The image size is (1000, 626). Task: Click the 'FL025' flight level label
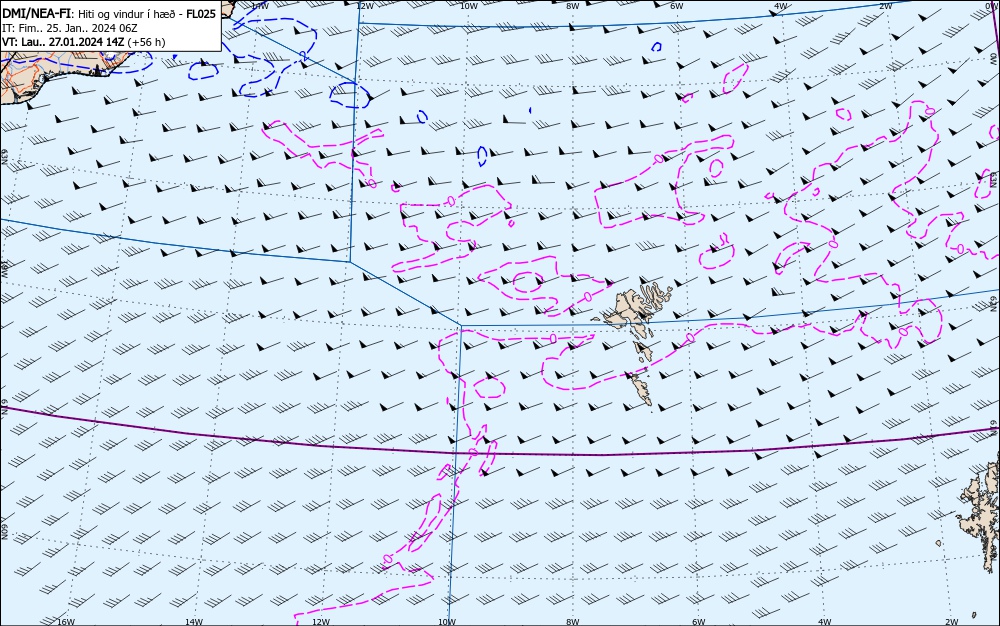(200, 15)
